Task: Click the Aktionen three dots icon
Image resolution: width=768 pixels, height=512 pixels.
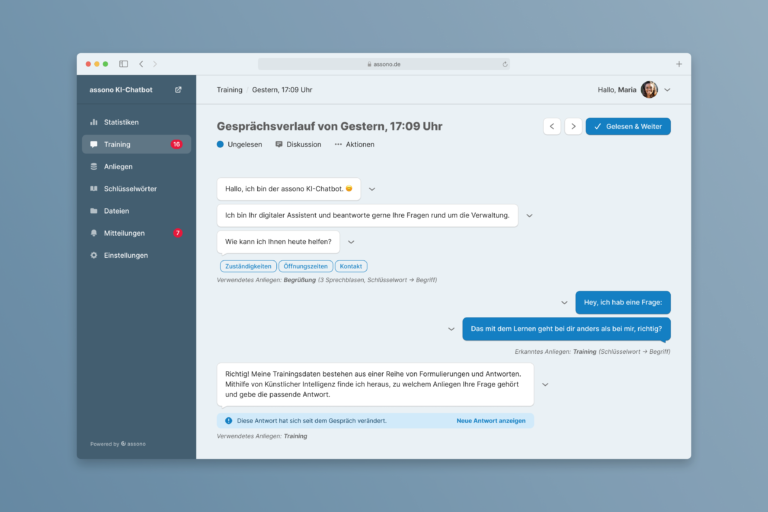Action: coord(338,144)
